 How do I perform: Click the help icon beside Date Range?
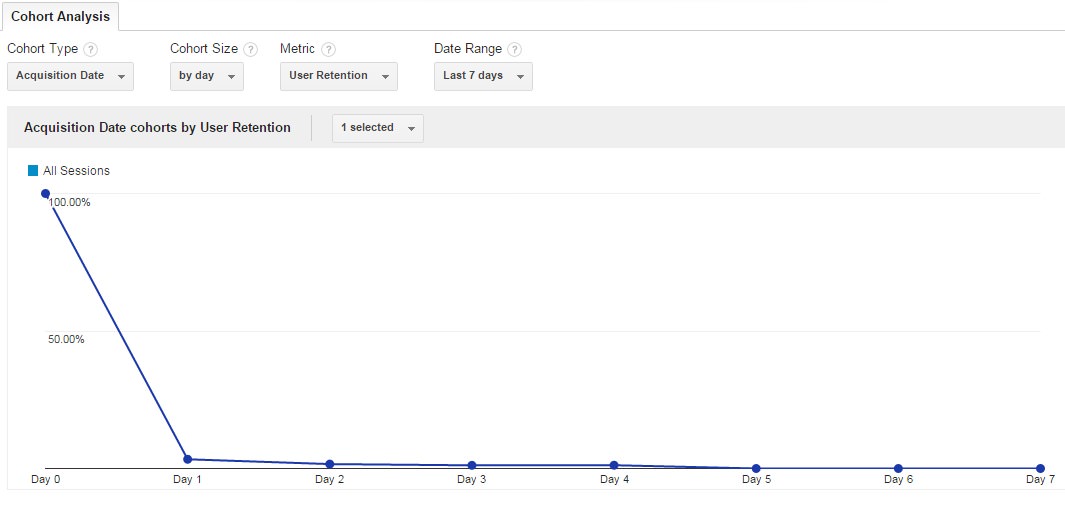pos(514,49)
